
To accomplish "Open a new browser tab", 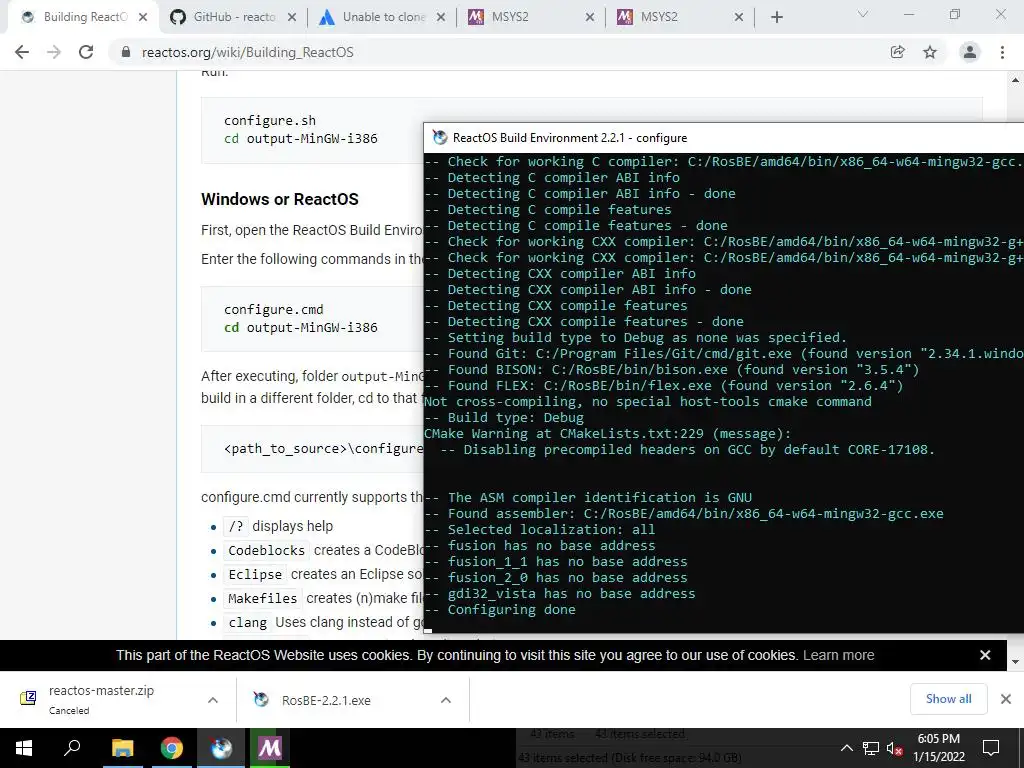I will (x=776, y=17).
